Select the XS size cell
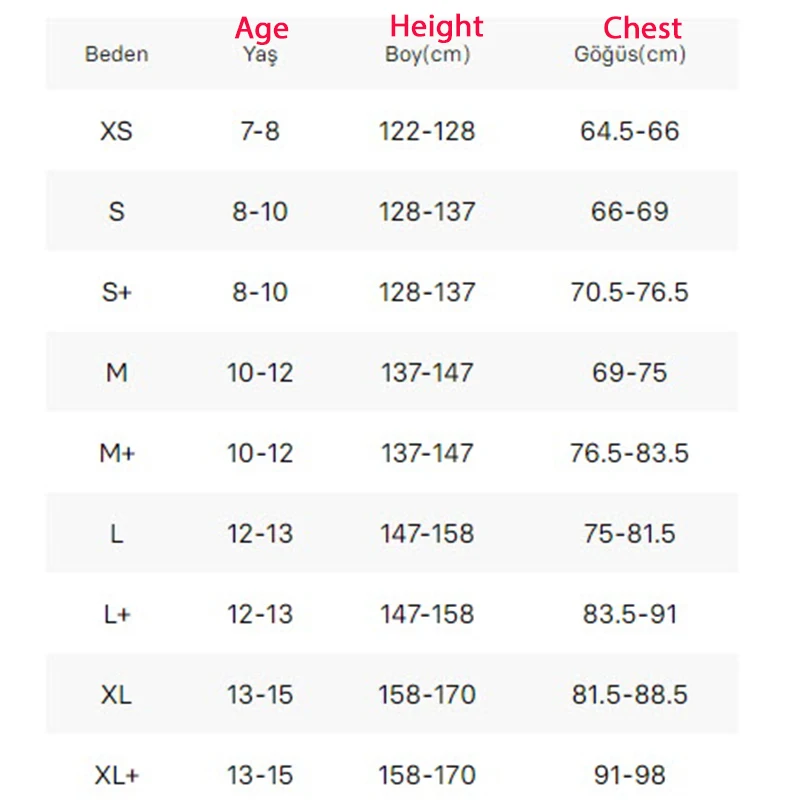This screenshot has width=800, height=800. (116, 131)
